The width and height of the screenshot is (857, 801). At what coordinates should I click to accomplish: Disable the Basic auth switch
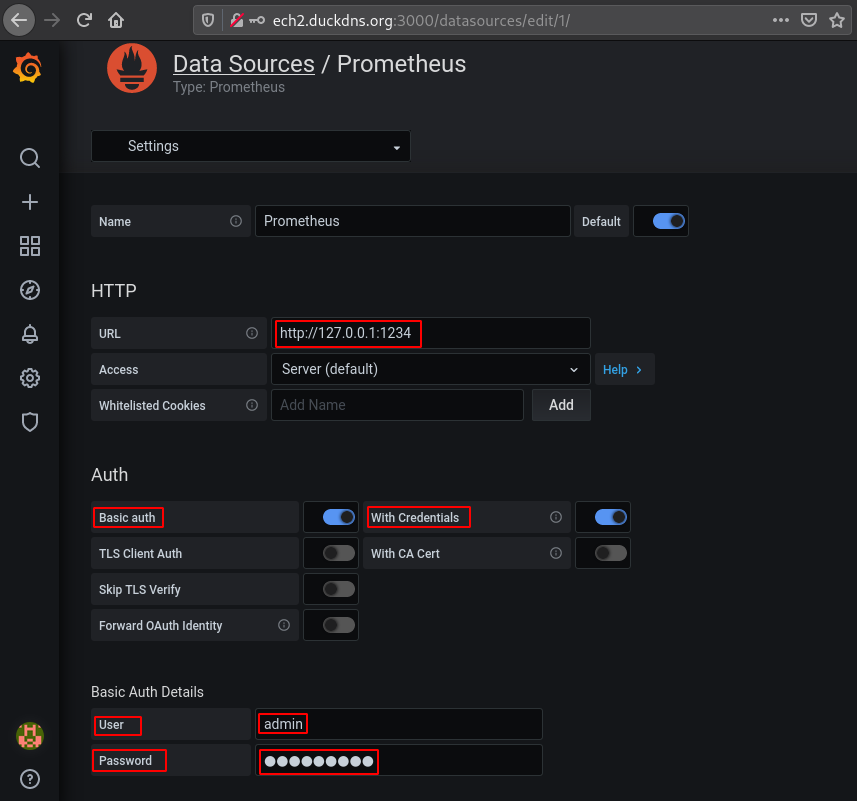338,517
